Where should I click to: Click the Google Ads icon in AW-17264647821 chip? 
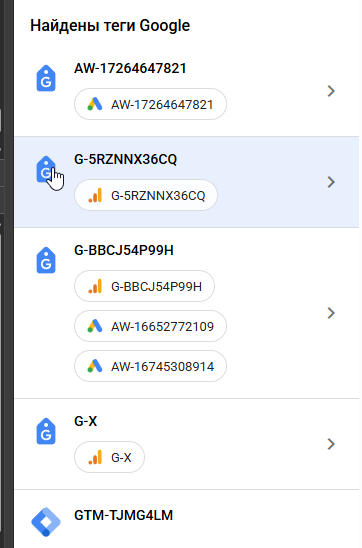click(95, 104)
